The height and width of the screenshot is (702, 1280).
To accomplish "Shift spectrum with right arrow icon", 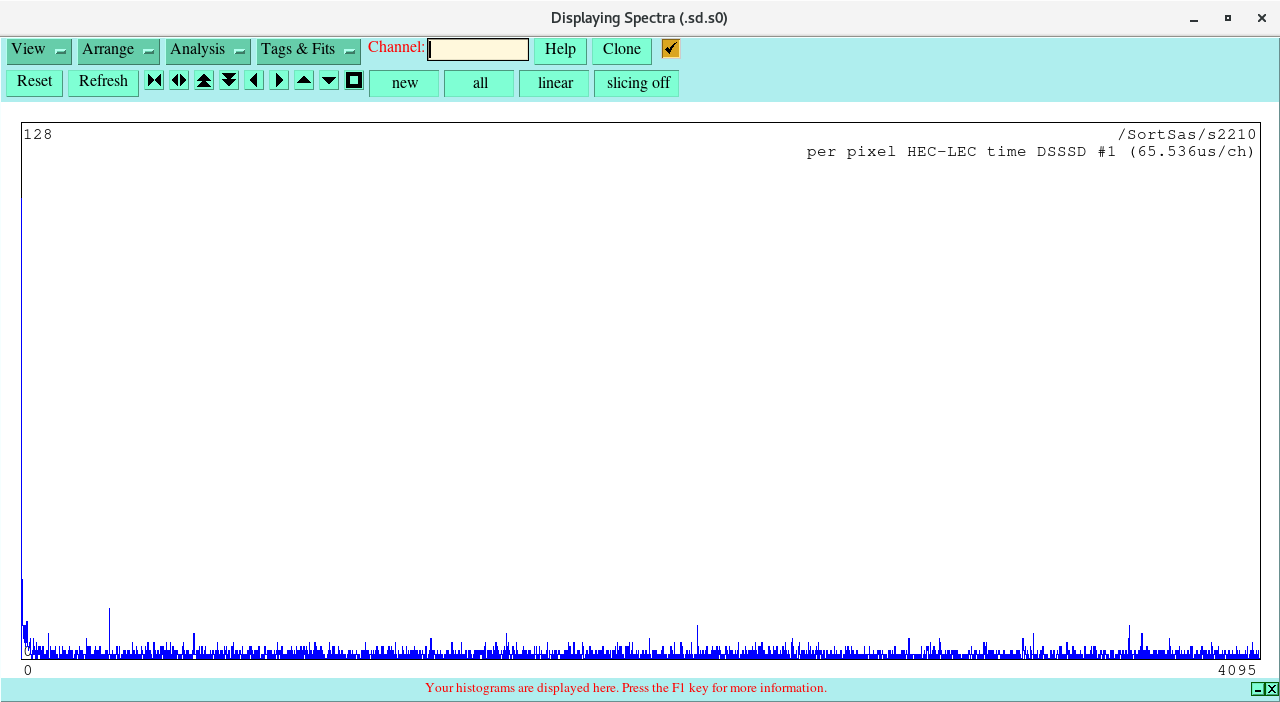I will (279, 80).
